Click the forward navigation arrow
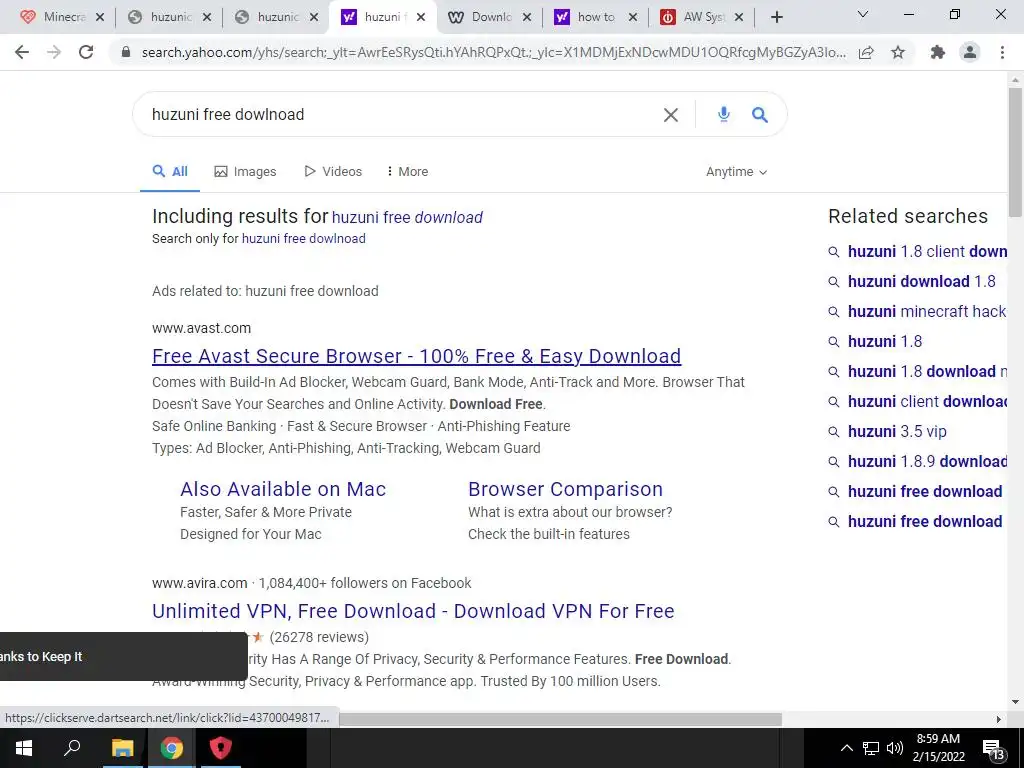This screenshot has width=1024, height=768. click(x=54, y=52)
